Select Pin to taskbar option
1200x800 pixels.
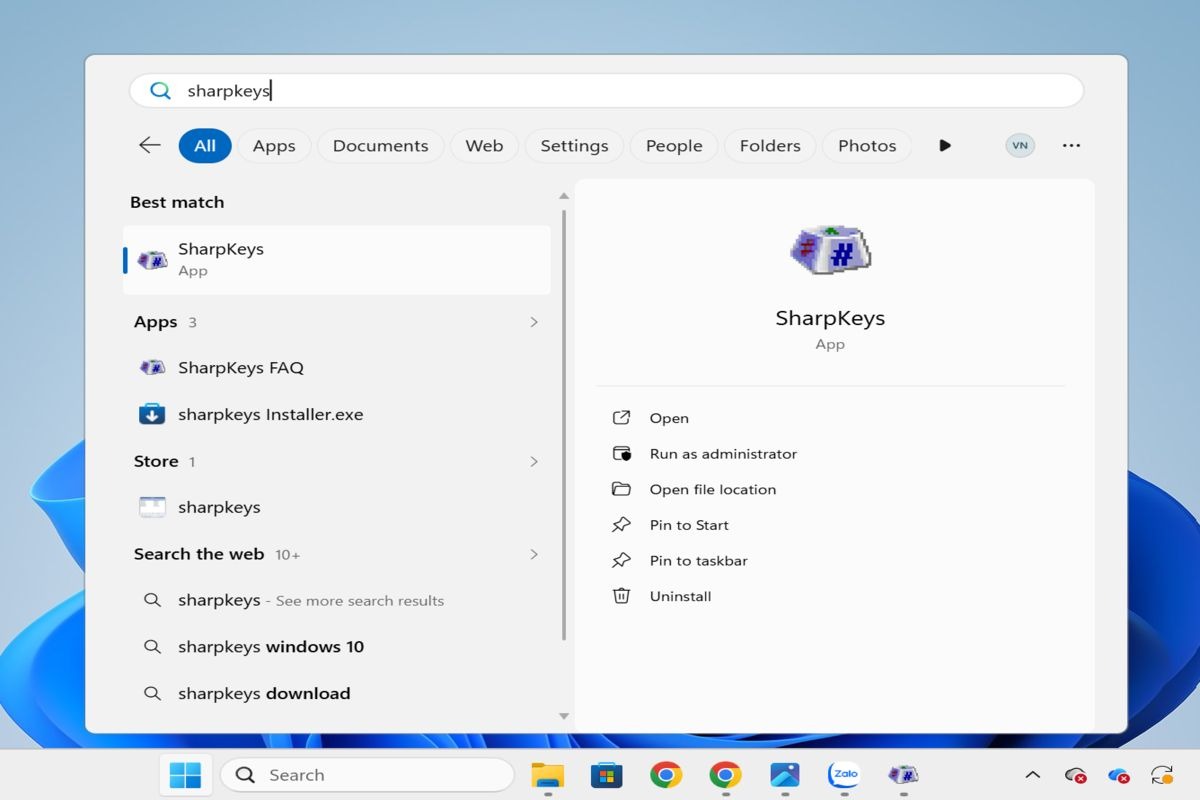[698, 561]
